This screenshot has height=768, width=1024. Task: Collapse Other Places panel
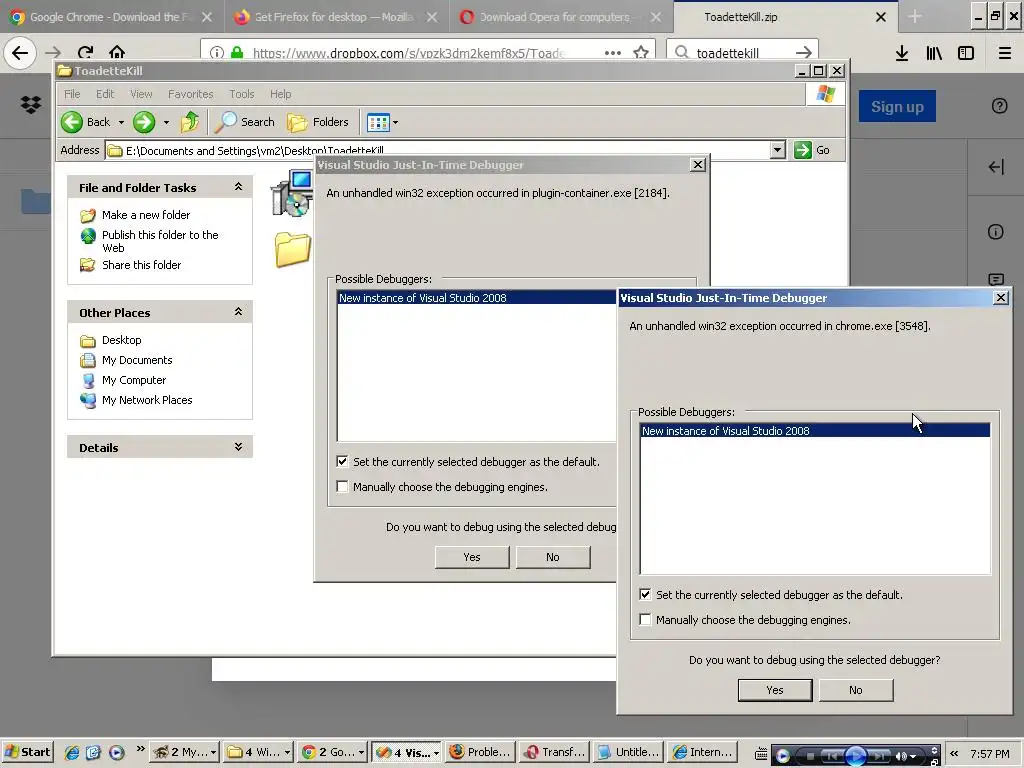pyautogui.click(x=238, y=312)
